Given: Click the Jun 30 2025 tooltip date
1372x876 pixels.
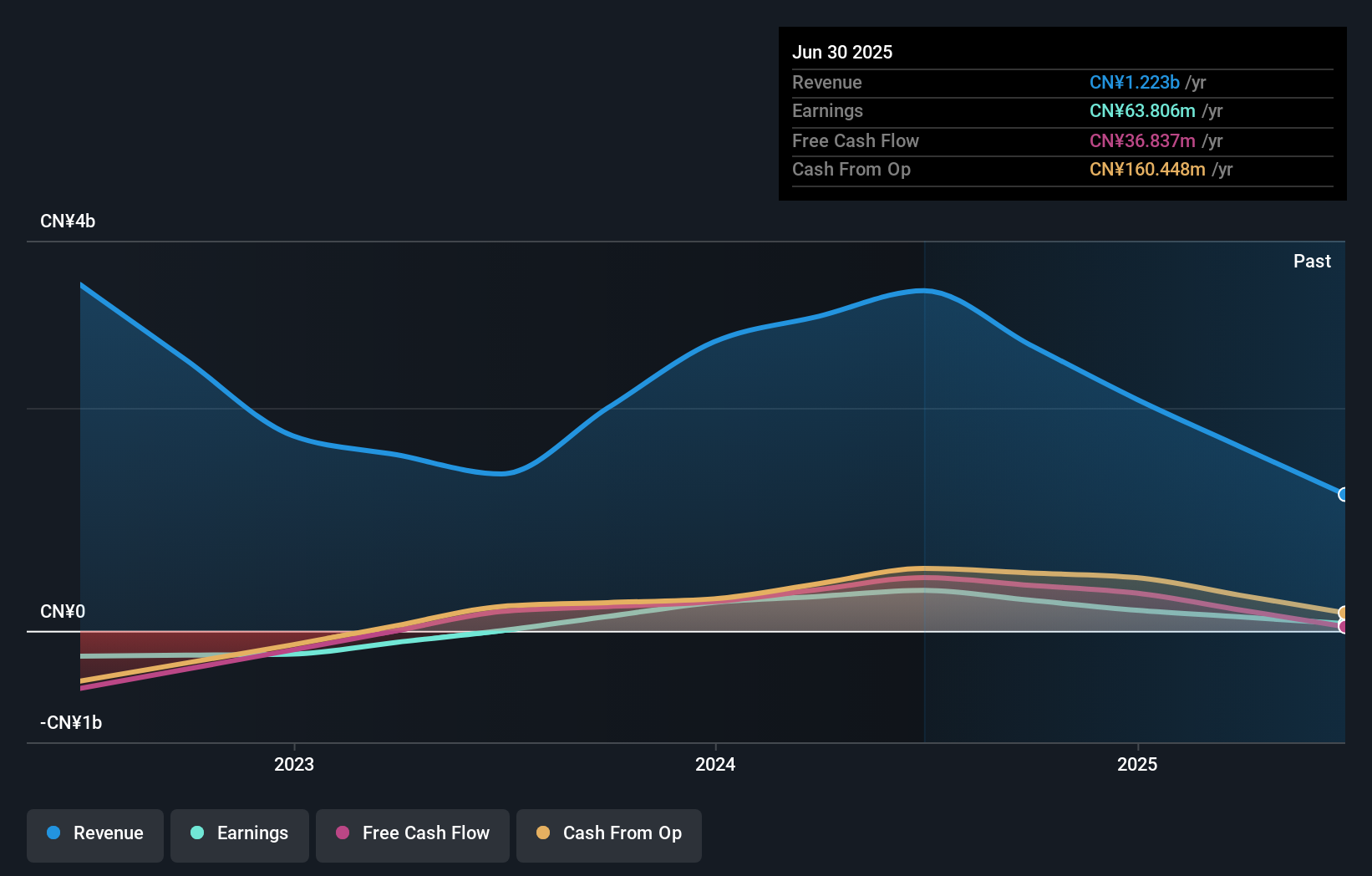Looking at the screenshot, I should pyautogui.click(x=842, y=52).
